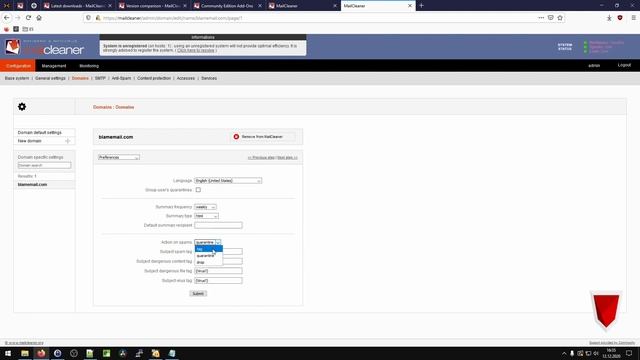Go to General settings submenu

50,78
